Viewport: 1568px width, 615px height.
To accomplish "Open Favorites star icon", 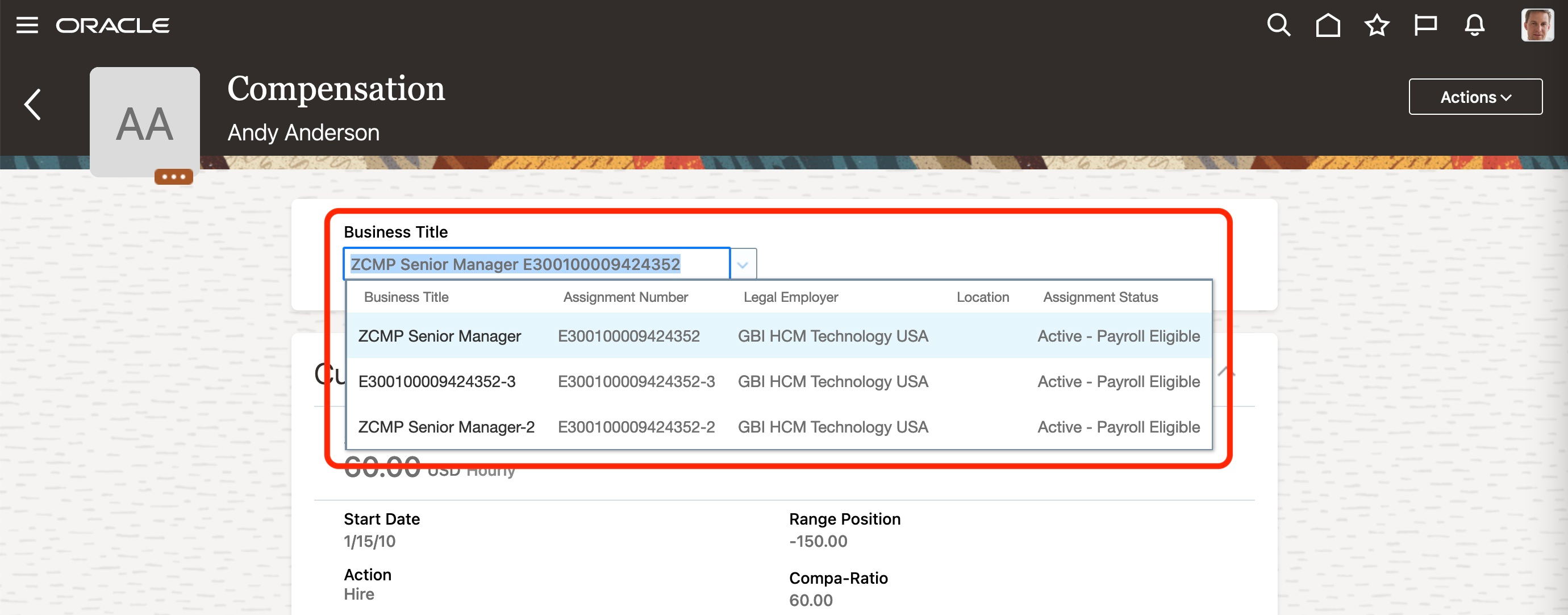I will coord(1376,26).
